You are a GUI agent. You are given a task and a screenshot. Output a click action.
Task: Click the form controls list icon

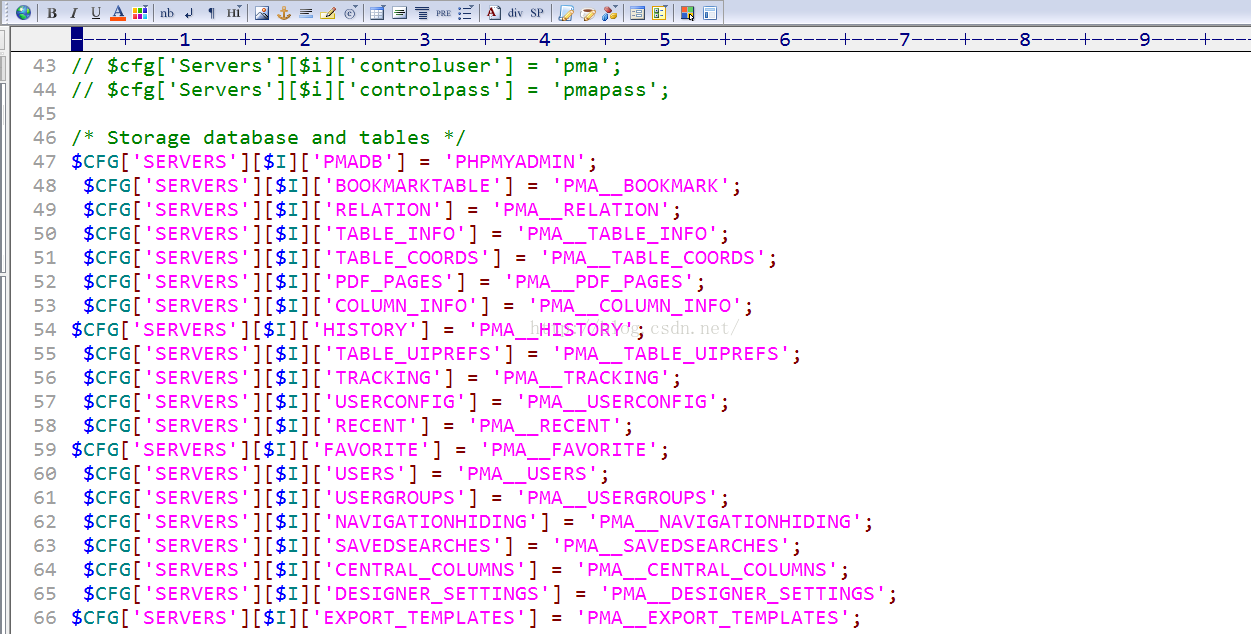coord(659,13)
